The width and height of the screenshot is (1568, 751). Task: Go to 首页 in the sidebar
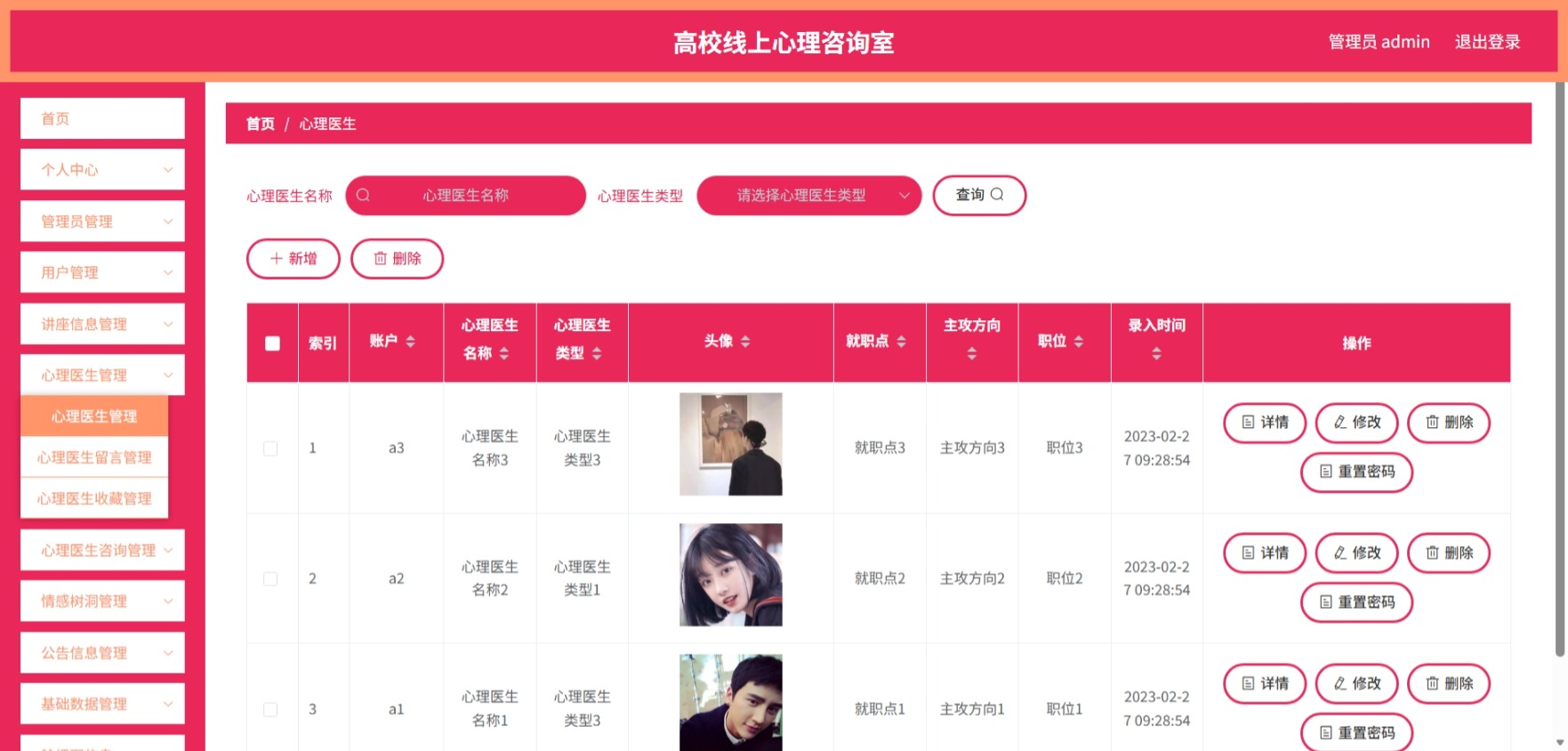(102, 118)
